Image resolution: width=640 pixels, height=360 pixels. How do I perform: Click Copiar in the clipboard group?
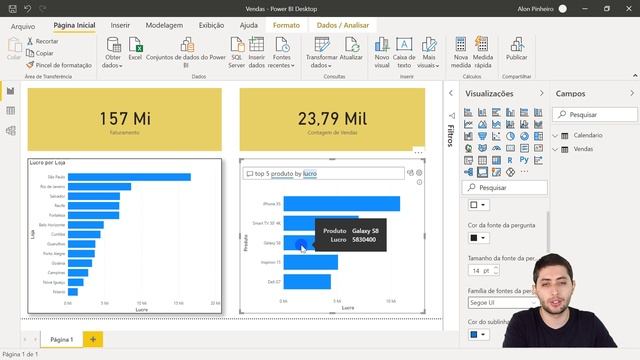click(x=40, y=53)
